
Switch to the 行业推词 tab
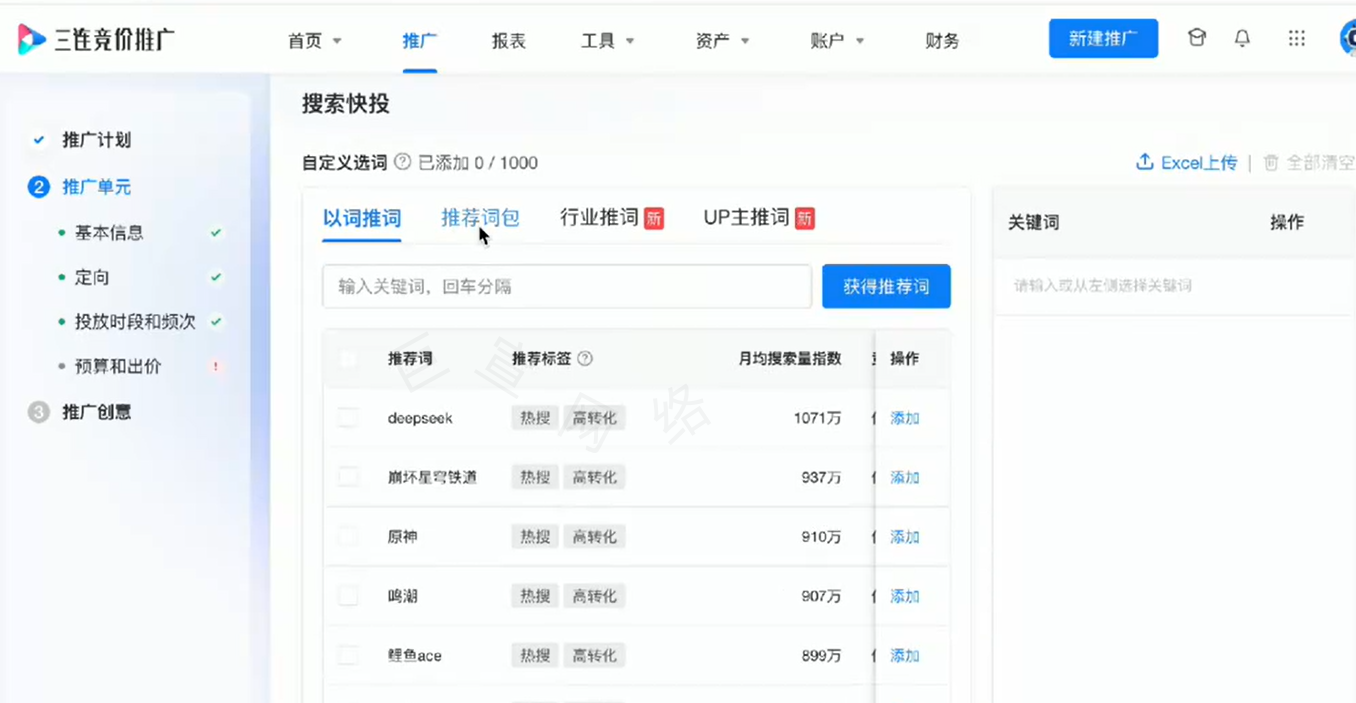click(x=599, y=218)
